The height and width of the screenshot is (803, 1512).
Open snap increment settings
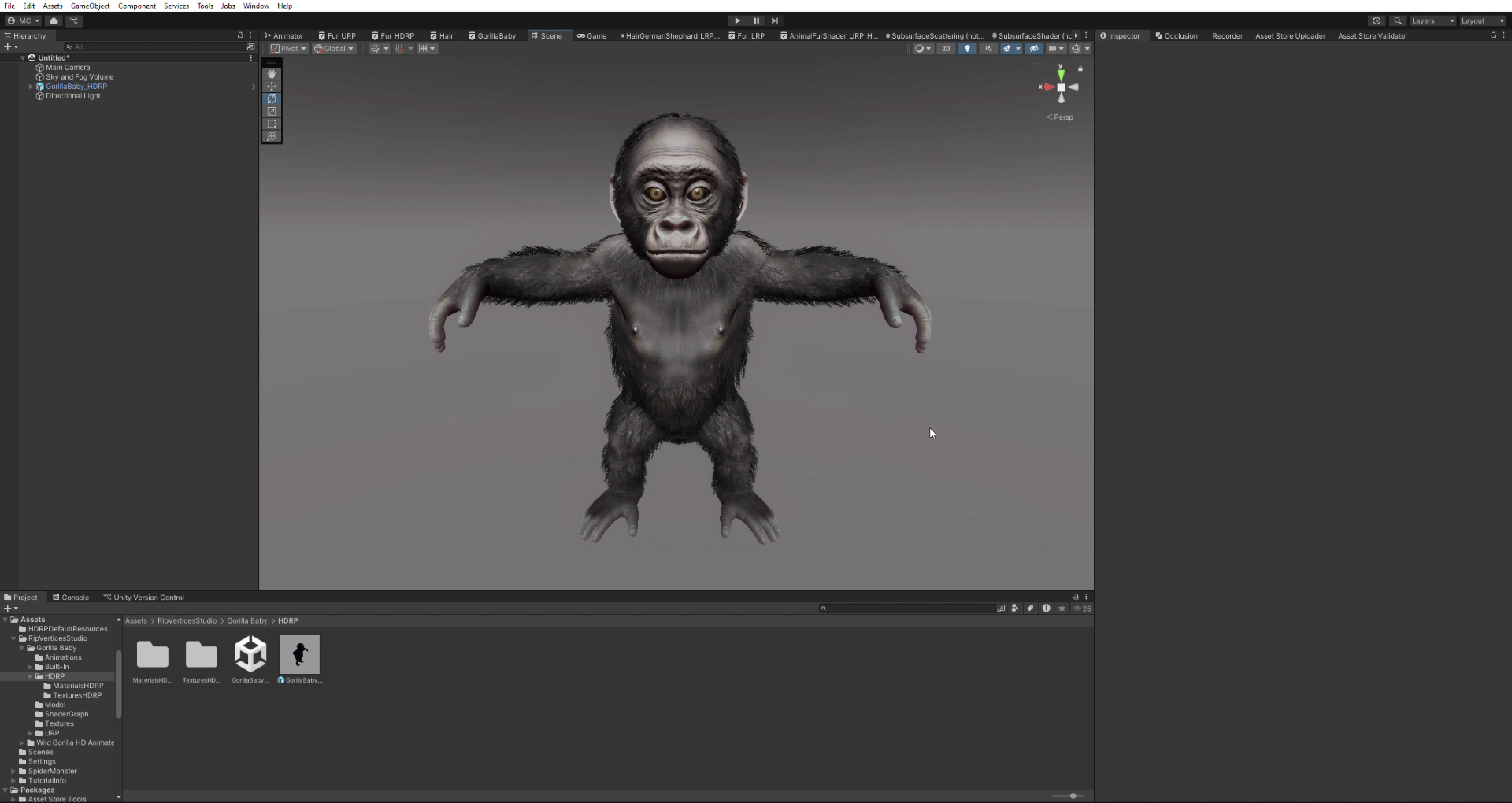427,49
